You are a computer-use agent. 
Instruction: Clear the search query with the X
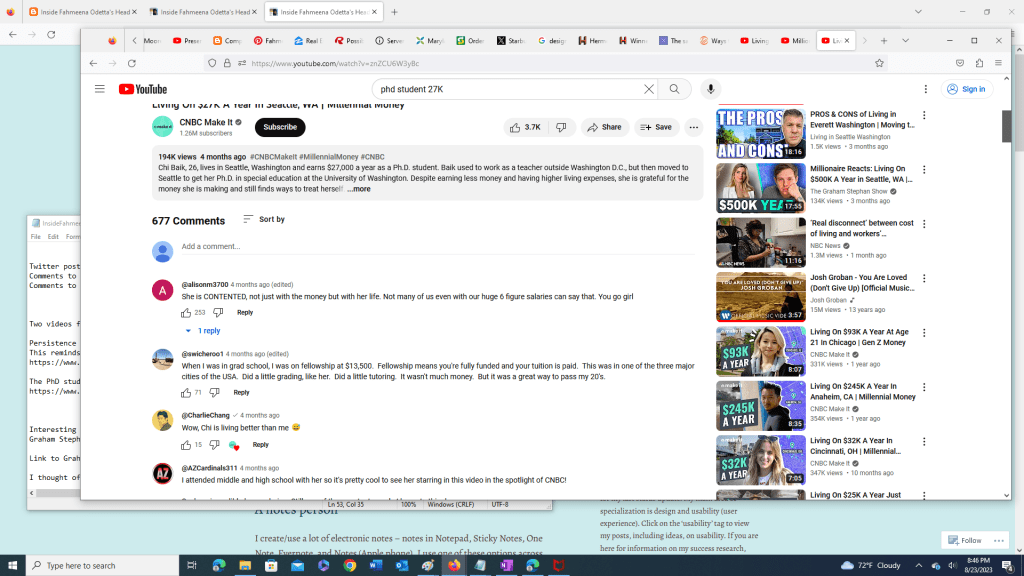(x=649, y=88)
